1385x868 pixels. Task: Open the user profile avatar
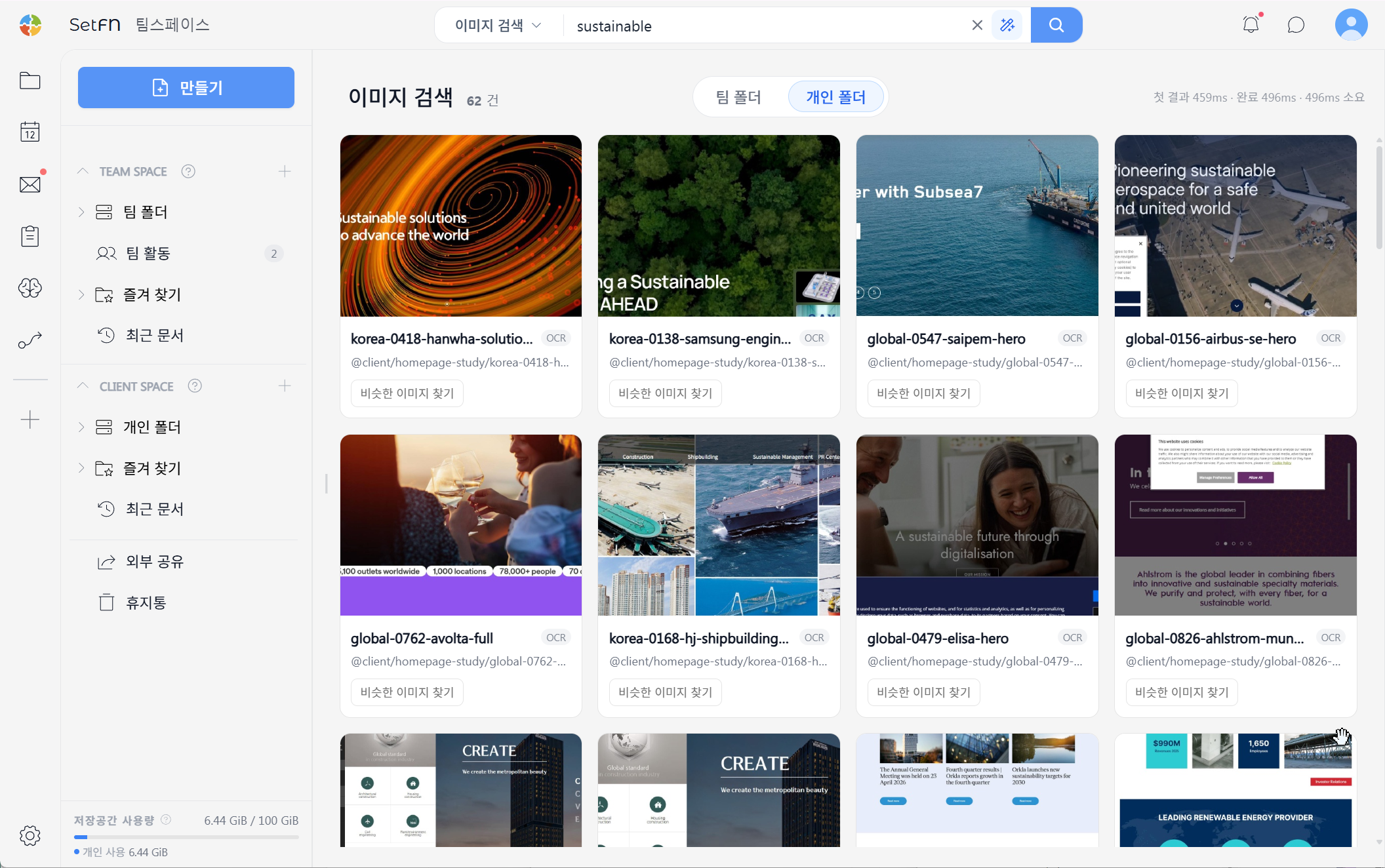point(1351,25)
